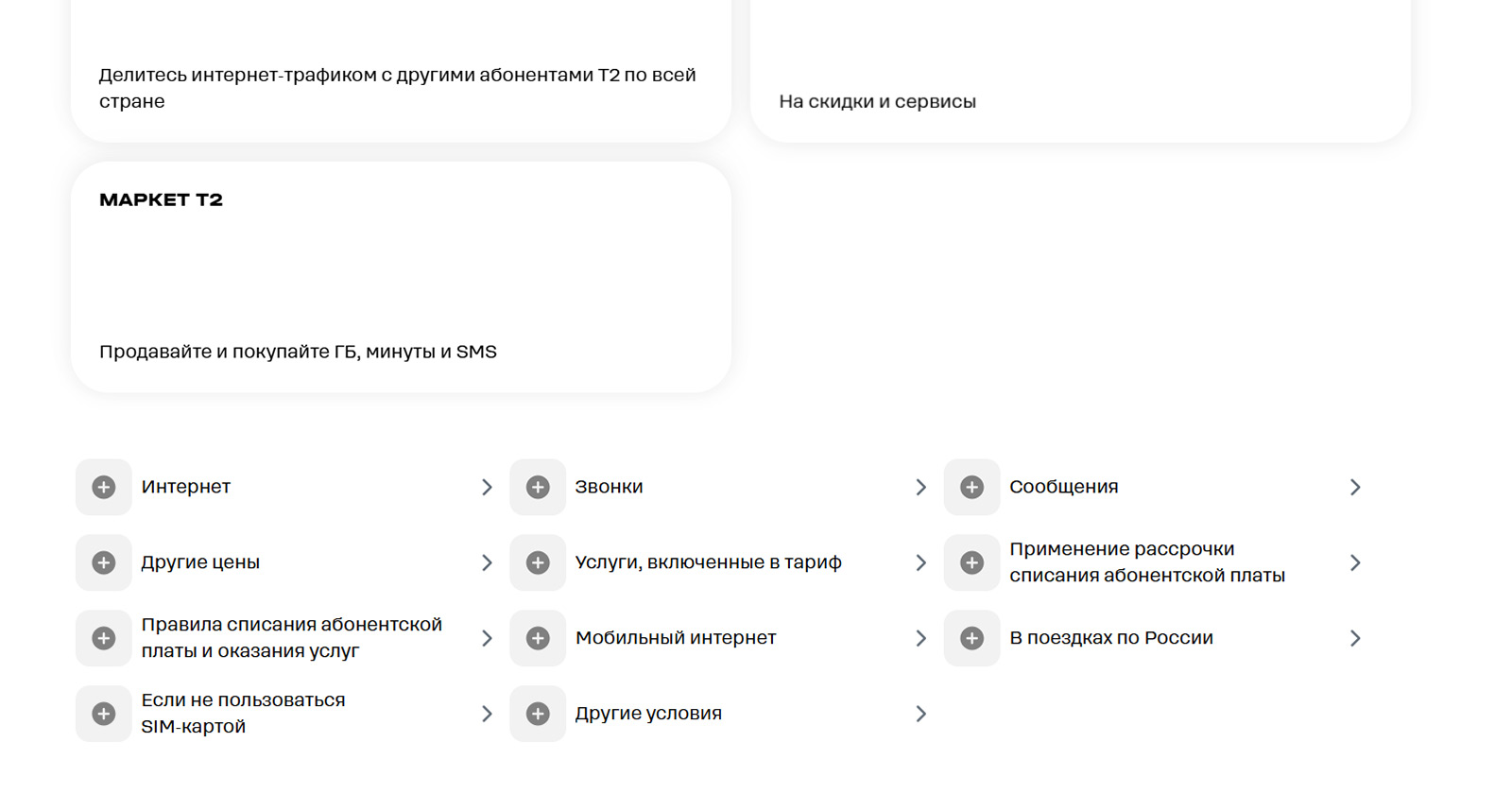Click the plus icon beside Интернет

[104, 487]
